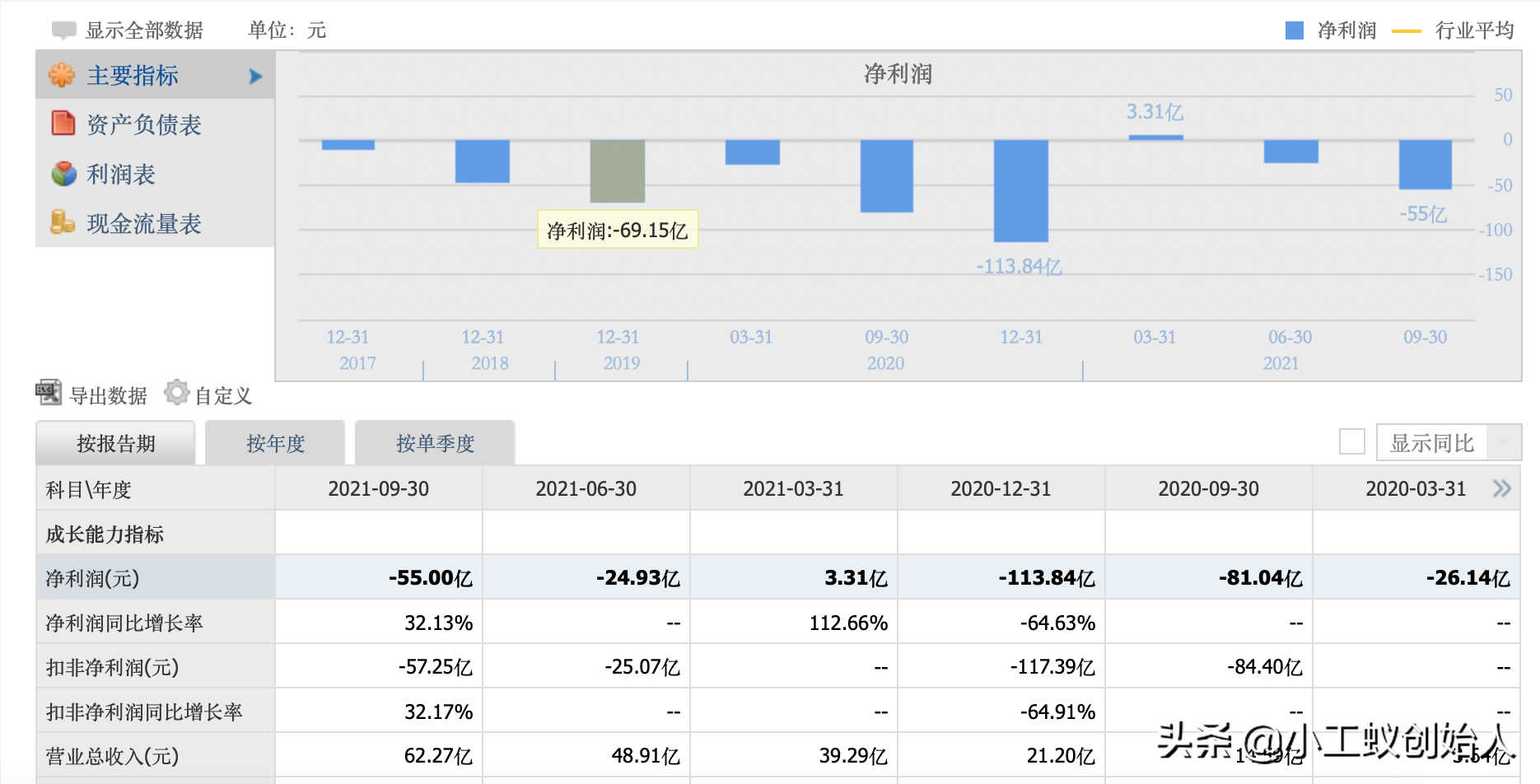Click the blue arrow next to 主要指标

click(x=255, y=76)
